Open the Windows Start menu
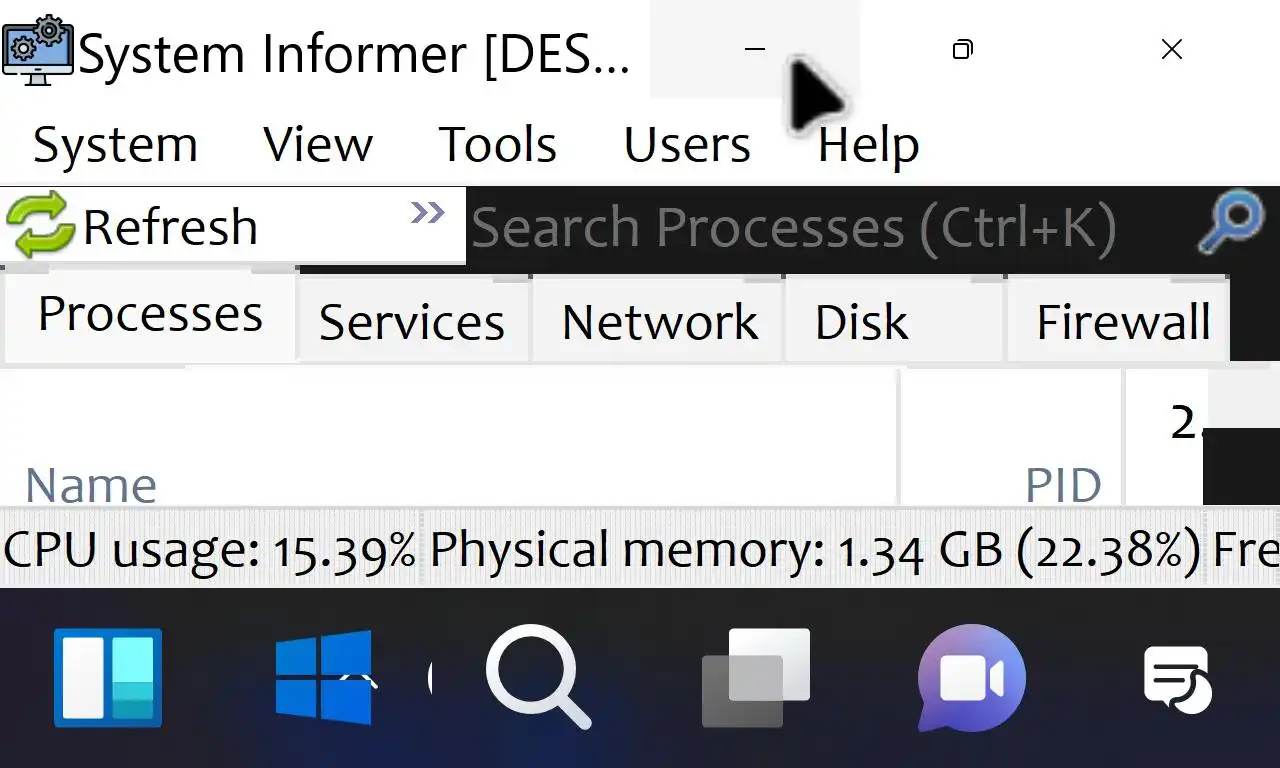This screenshot has height=768, width=1280. [323, 677]
